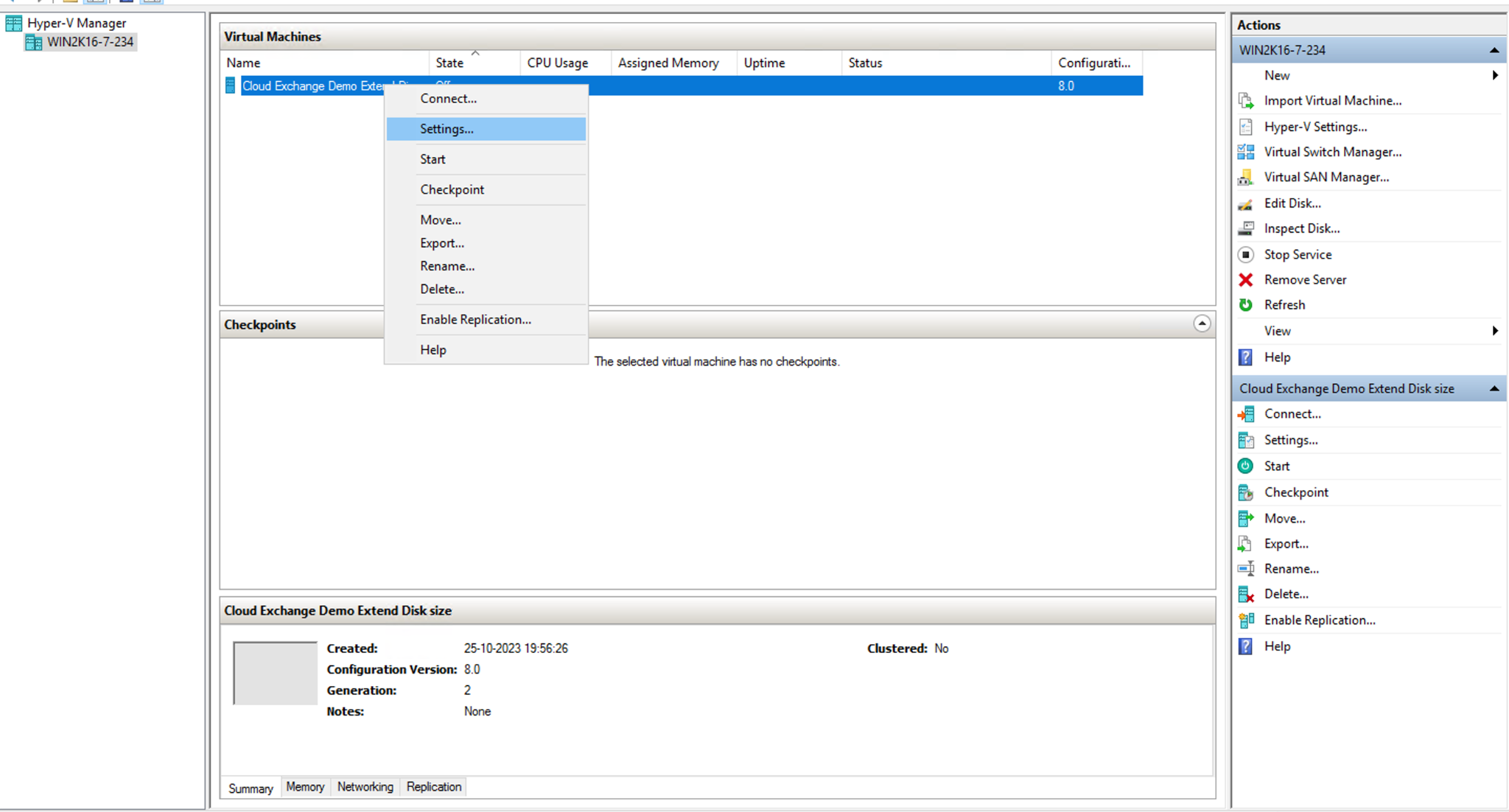Choose Enable Replication... in the context menu
Viewport: 1509px width, 812px height.
486,320
